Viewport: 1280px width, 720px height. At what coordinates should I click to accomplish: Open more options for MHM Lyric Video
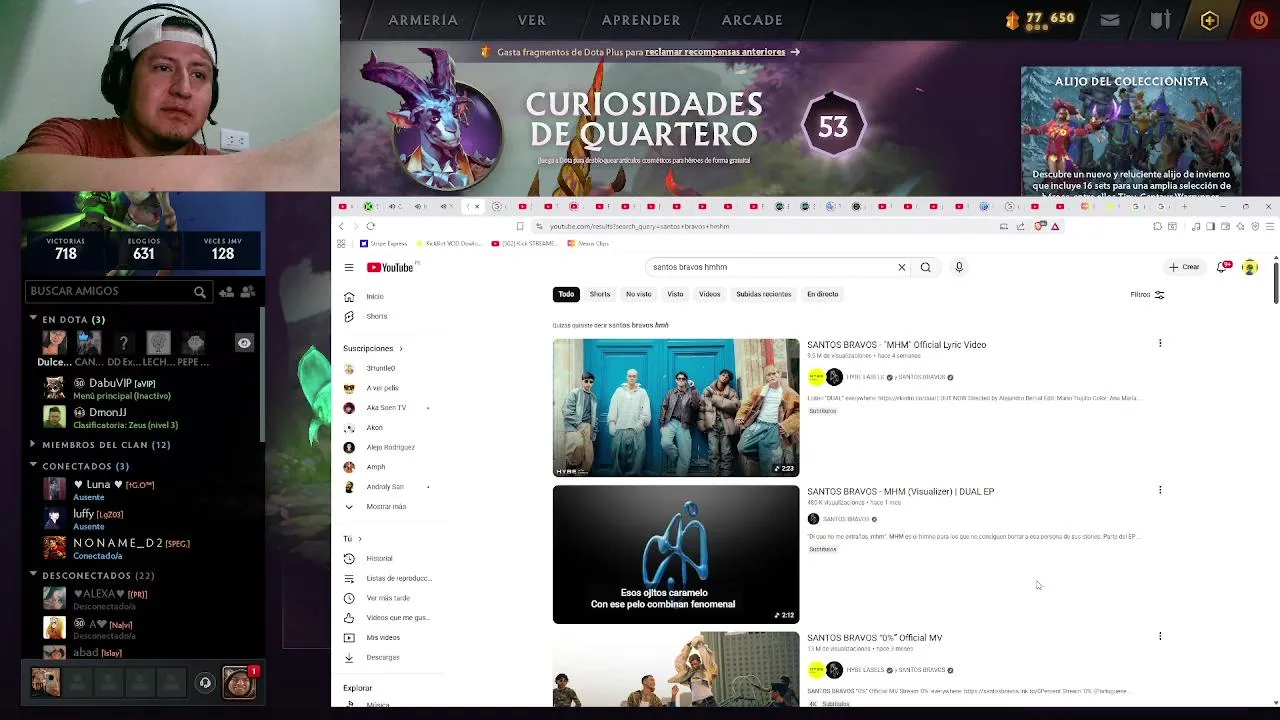(x=1160, y=344)
